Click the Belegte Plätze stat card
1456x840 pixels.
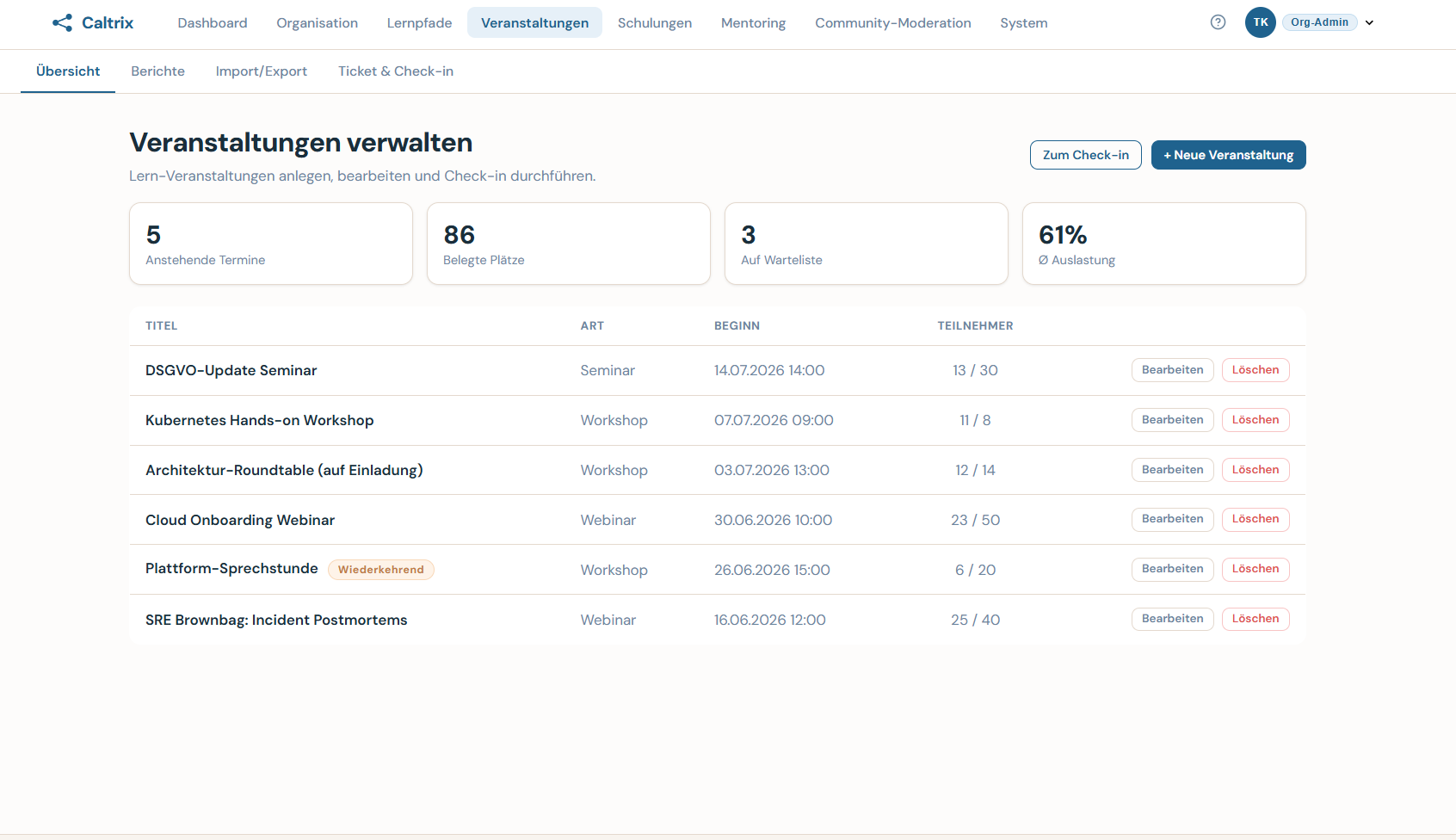click(x=569, y=244)
